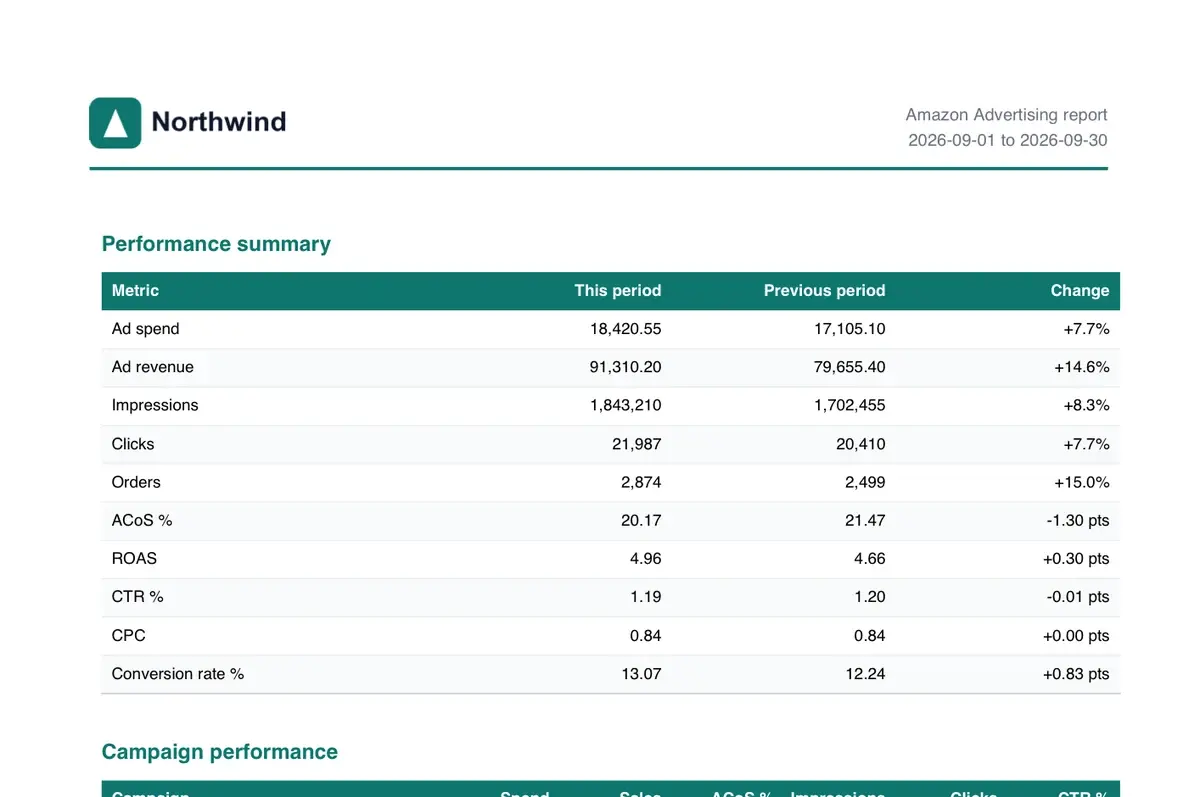Viewport: 1200px width, 797px height.
Task: Select Ad spend value 18,420.55
Action: (x=625, y=329)
